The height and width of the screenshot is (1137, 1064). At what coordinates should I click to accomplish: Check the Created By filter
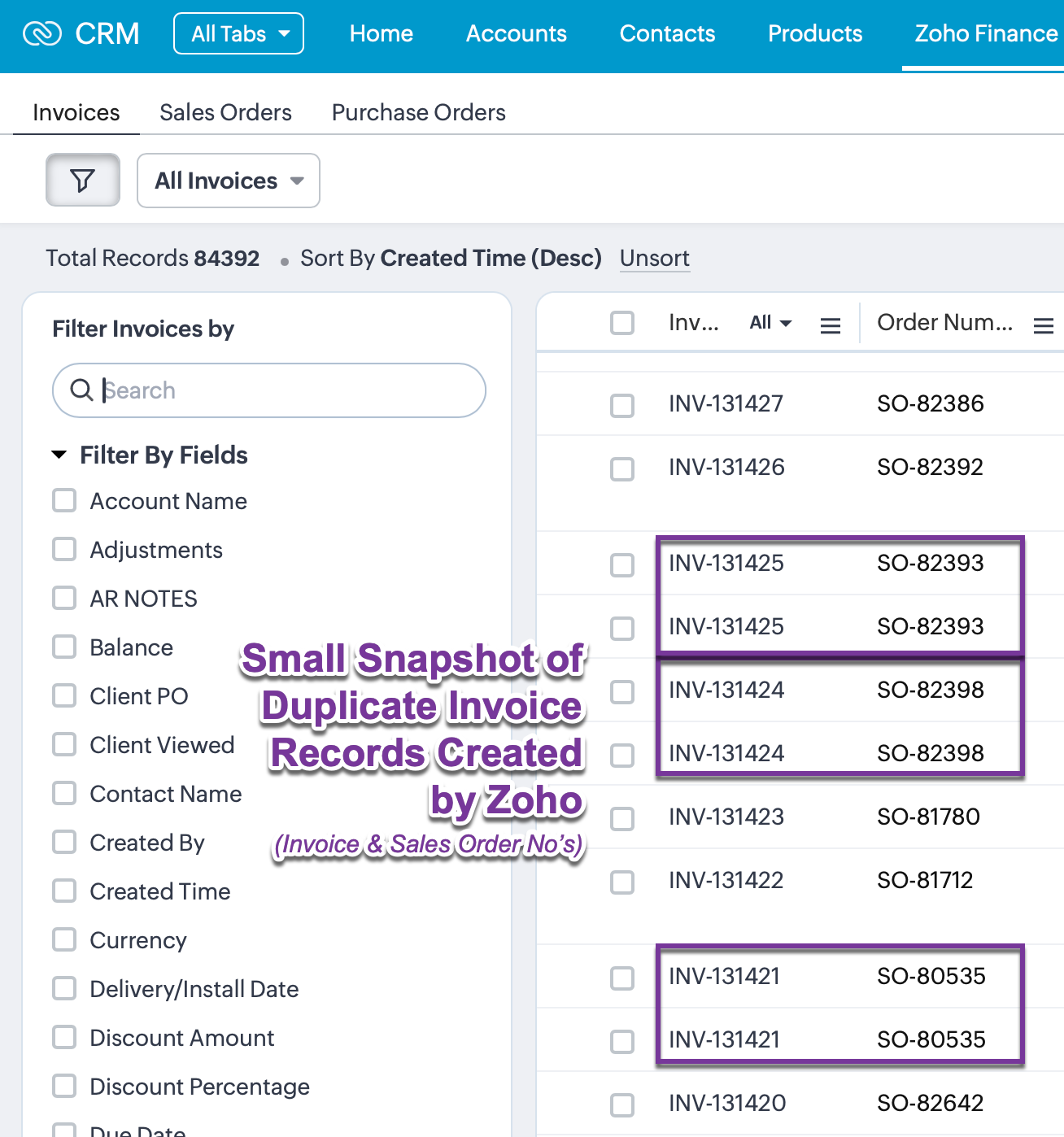click(x=64, y=842)
